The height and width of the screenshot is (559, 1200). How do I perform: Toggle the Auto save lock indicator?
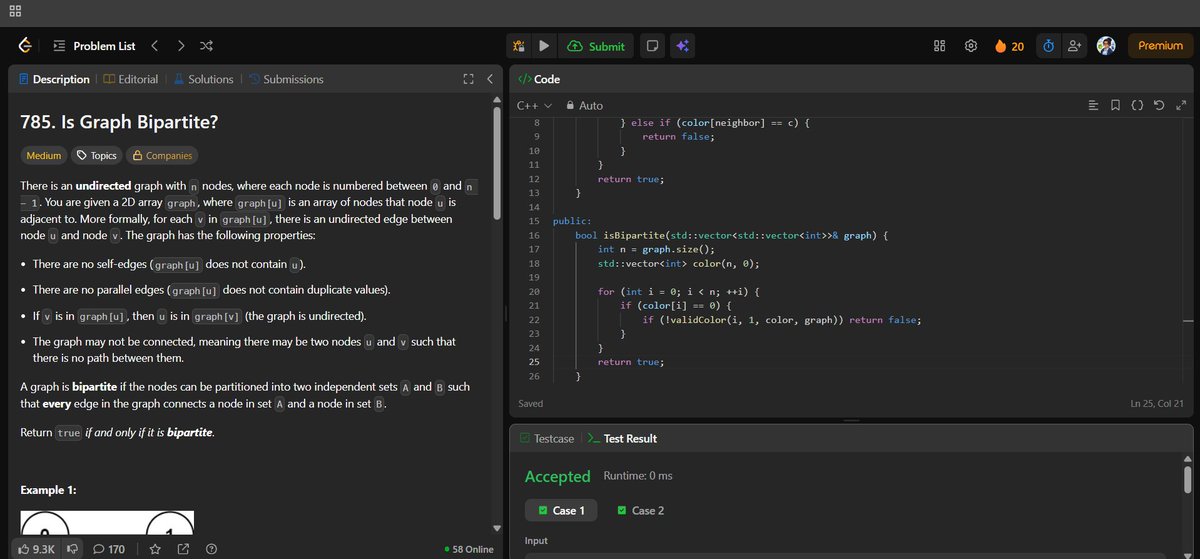point(584,105)
